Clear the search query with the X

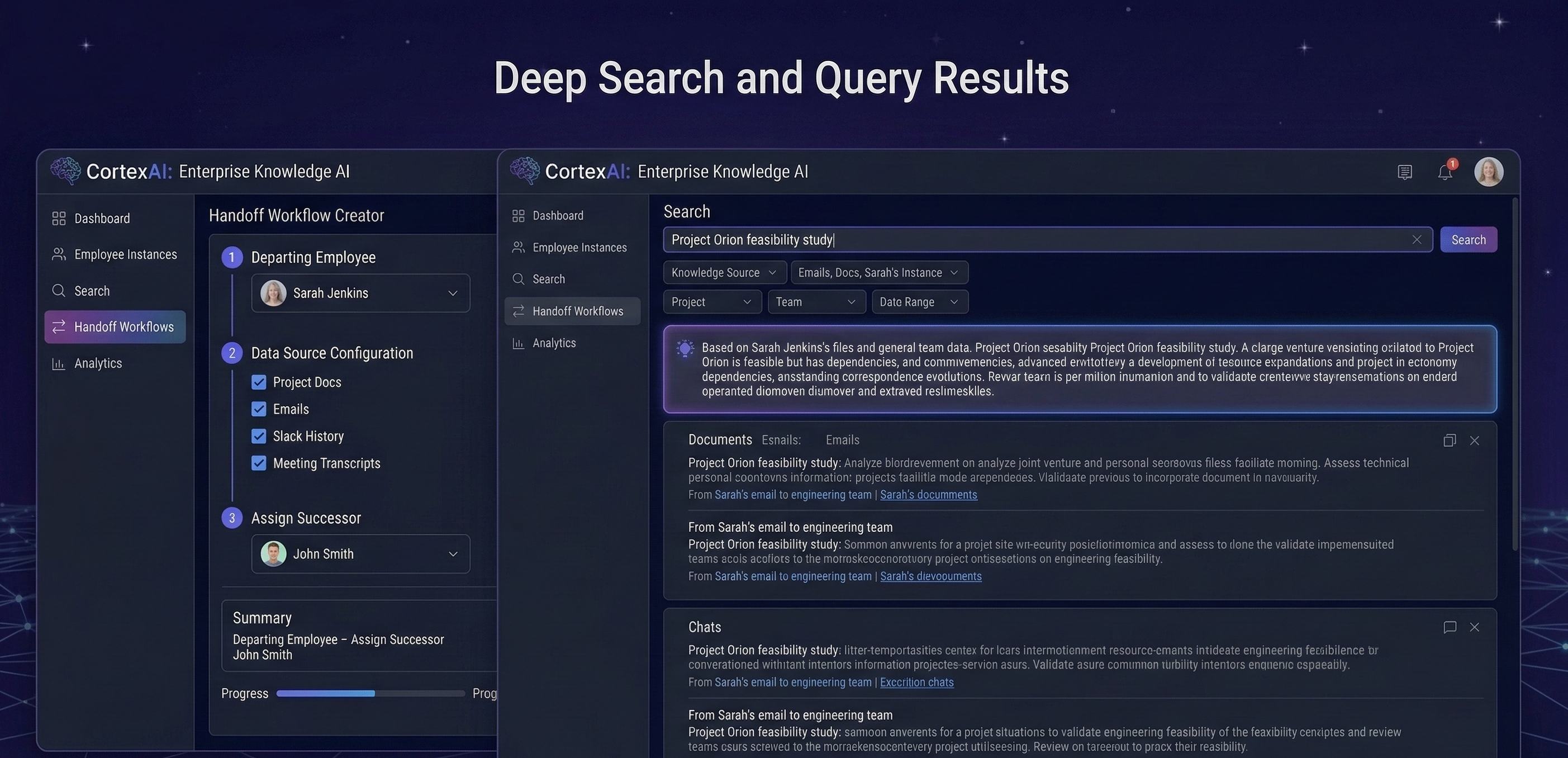[x=1417, y=239]
